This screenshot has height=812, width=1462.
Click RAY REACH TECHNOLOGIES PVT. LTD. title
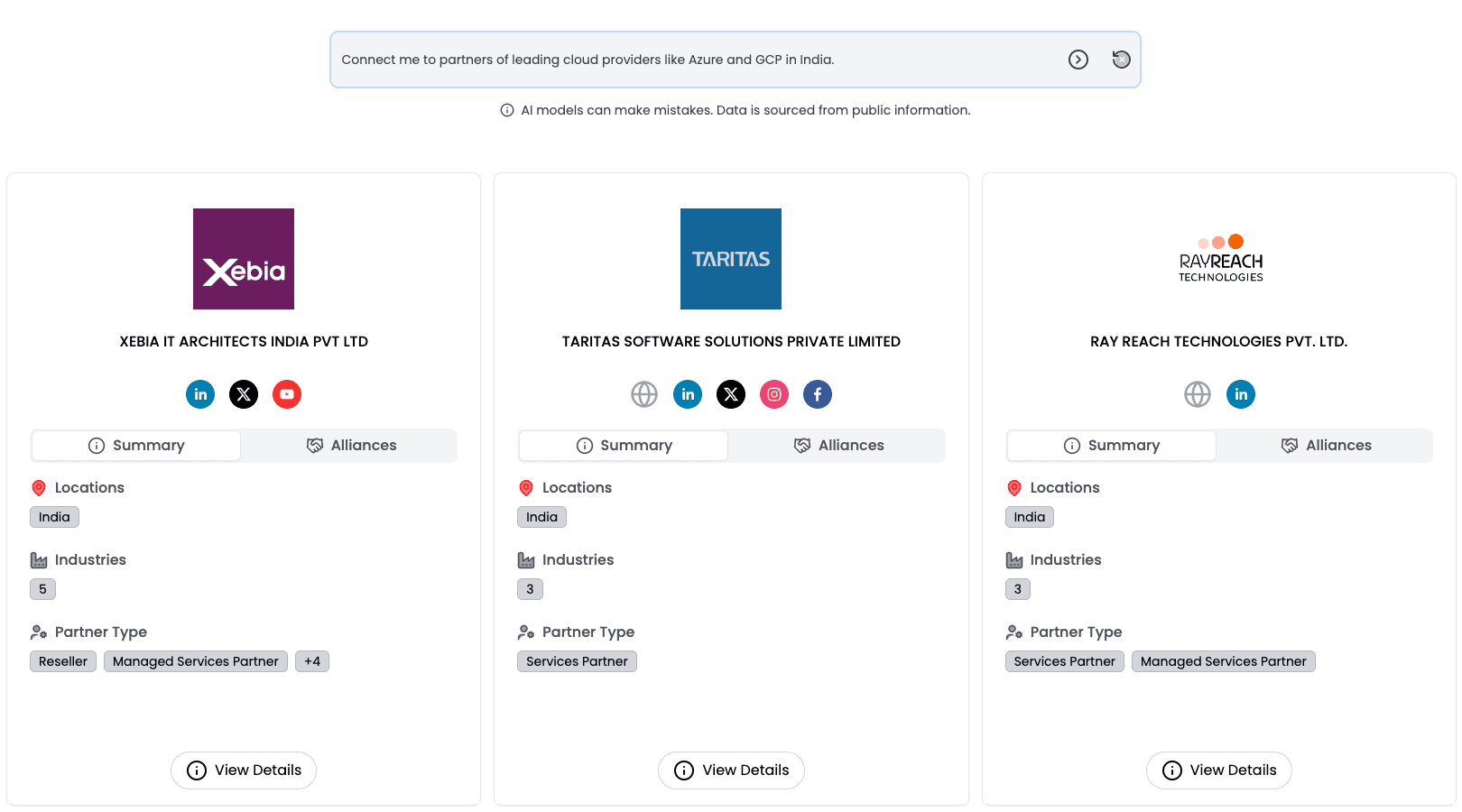(1219, 342)
